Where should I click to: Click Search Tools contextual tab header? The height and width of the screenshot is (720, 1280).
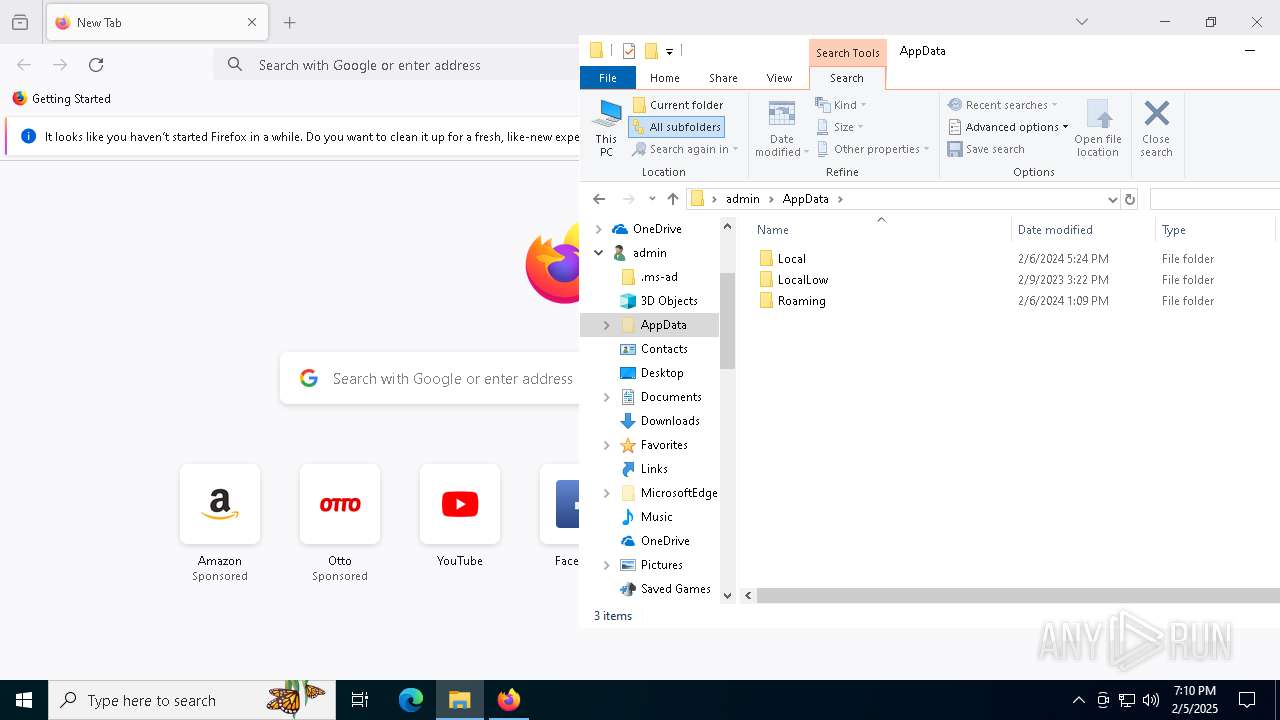(847, 53)
